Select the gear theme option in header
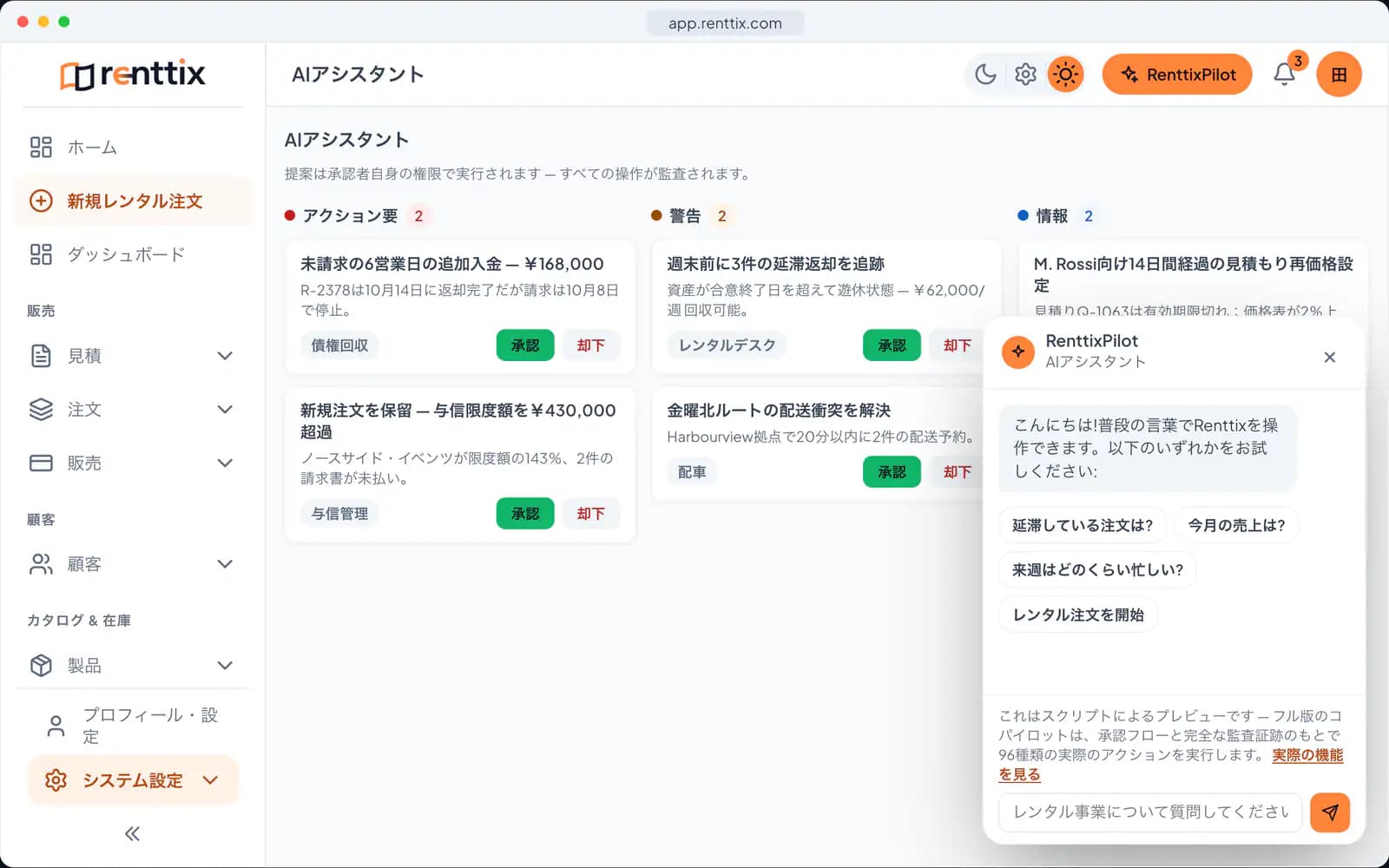Viewport: 1389px width, 868px height. (x=1025, y=75)
